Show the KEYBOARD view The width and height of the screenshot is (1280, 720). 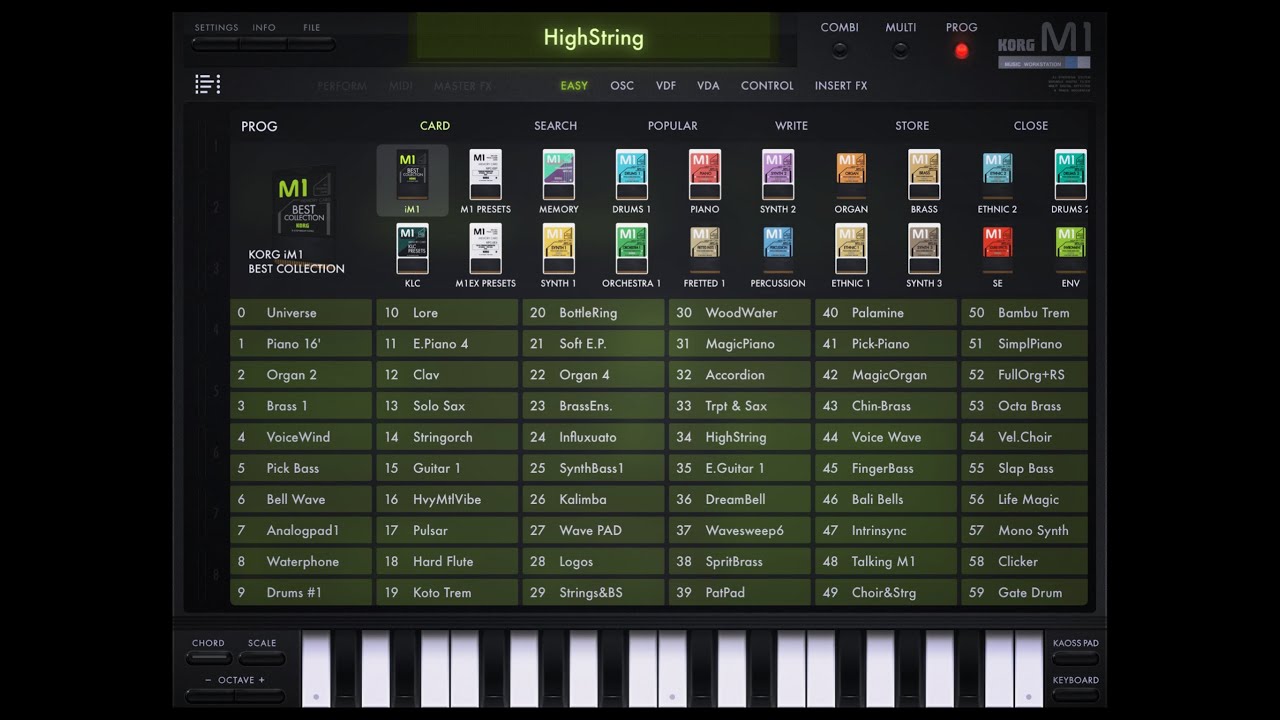[x=1075, y=695]
